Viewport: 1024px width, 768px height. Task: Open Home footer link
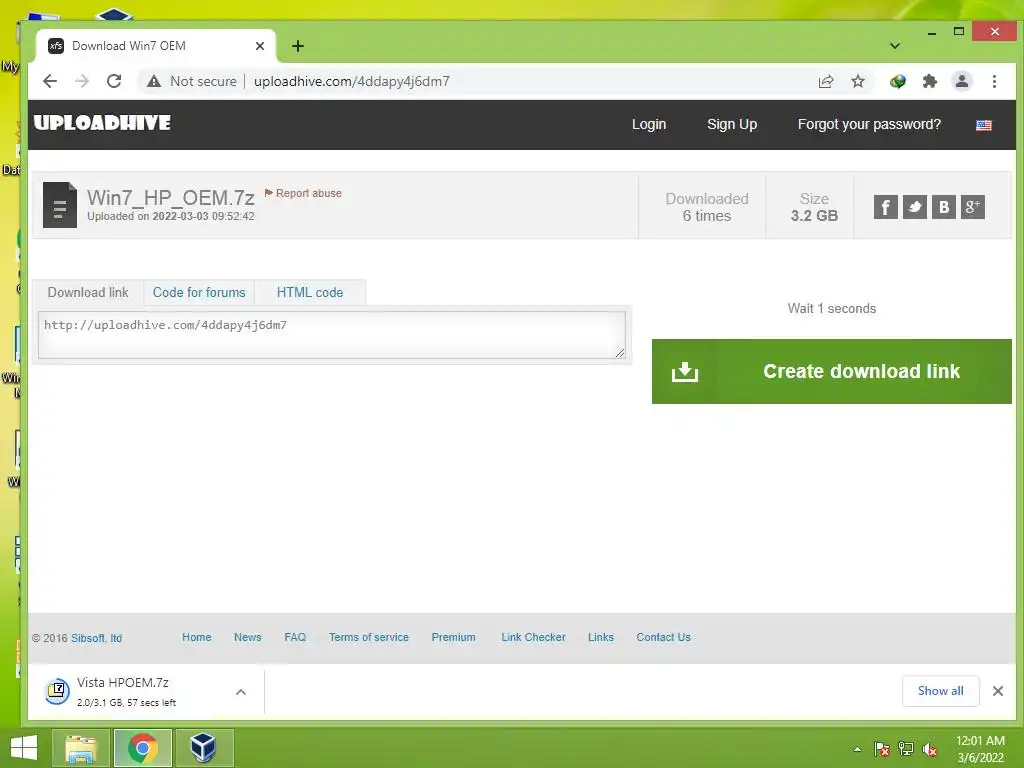[197, 637]
